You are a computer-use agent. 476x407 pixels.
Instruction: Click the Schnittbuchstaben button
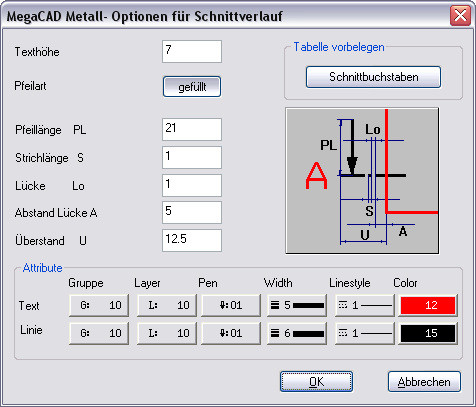pyautogui.click(x=373, y=77)
